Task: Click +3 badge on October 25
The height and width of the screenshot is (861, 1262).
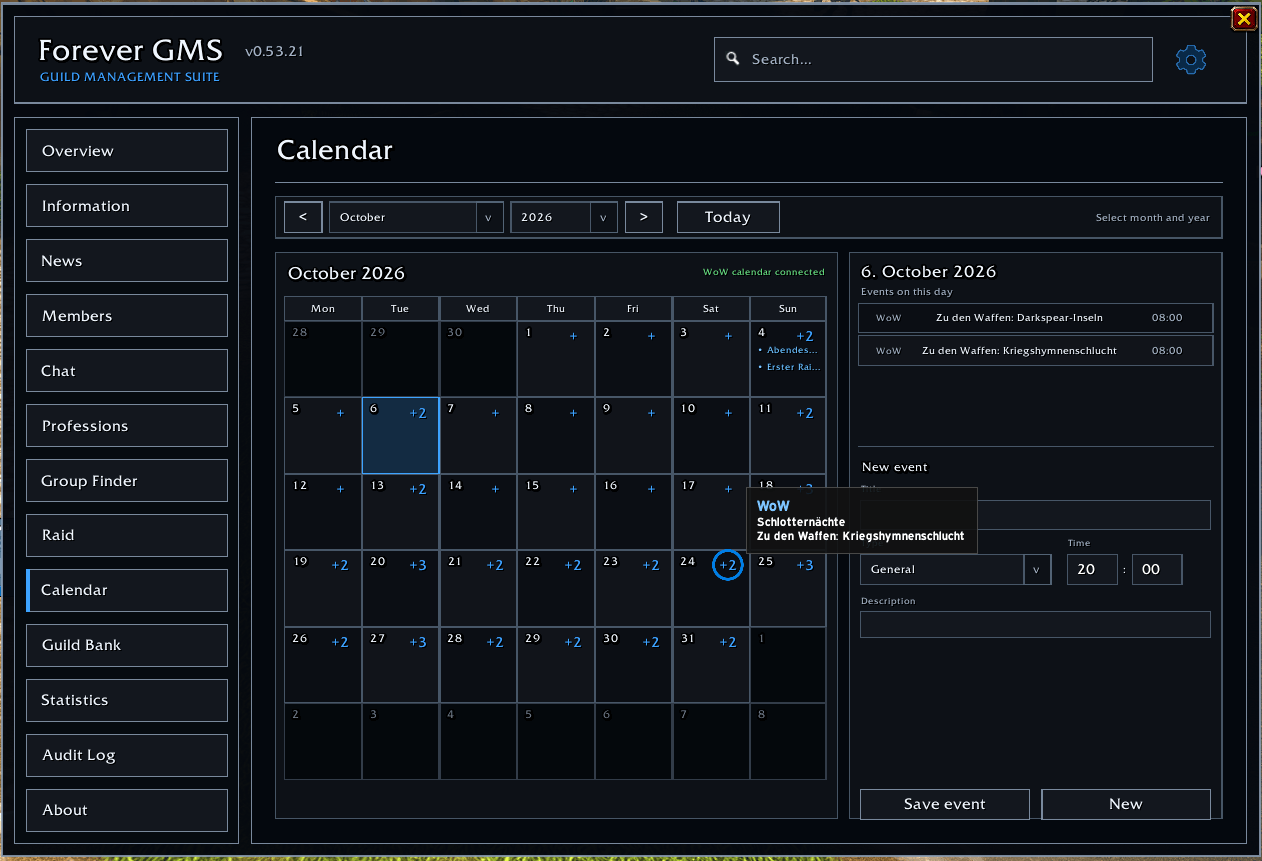Action: [805, 565]
